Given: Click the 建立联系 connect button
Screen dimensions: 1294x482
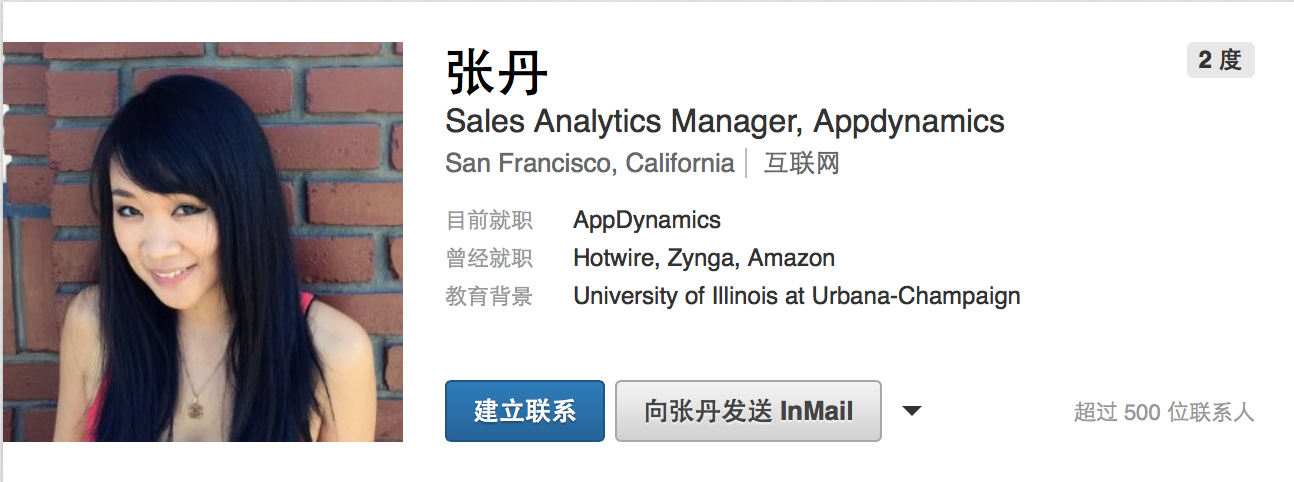Looking at the screenshot, I should coord(524,411).
